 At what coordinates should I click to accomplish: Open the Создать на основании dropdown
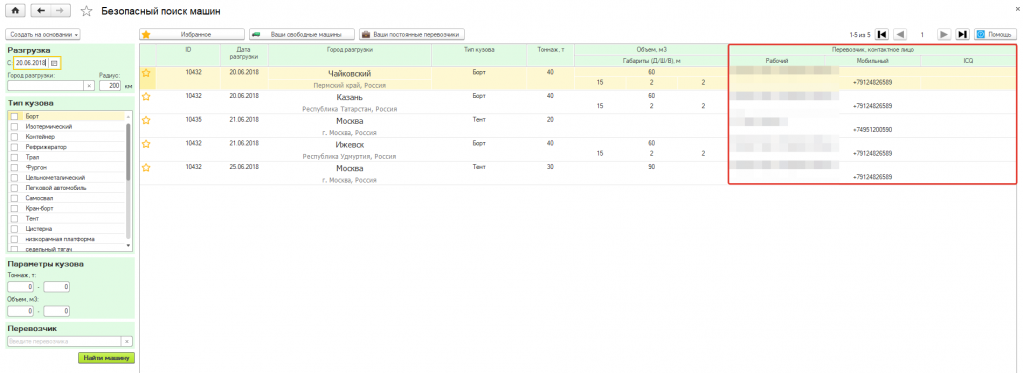[x=43, y=34]
